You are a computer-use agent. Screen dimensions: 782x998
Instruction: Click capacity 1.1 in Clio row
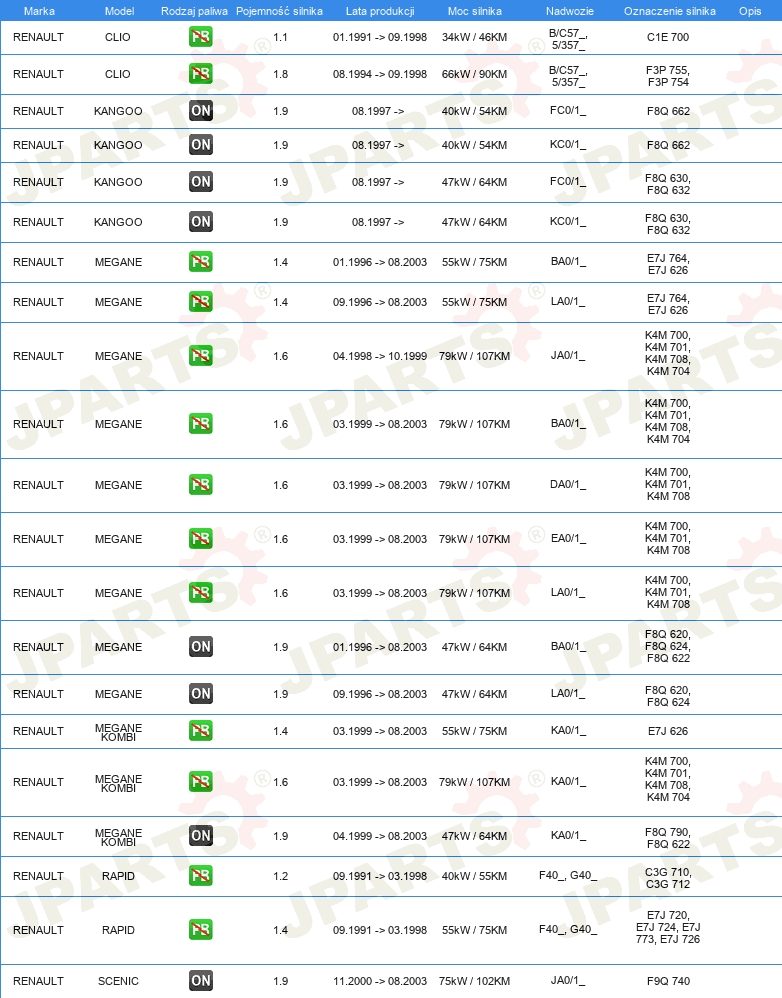click(x=281, y=37)
